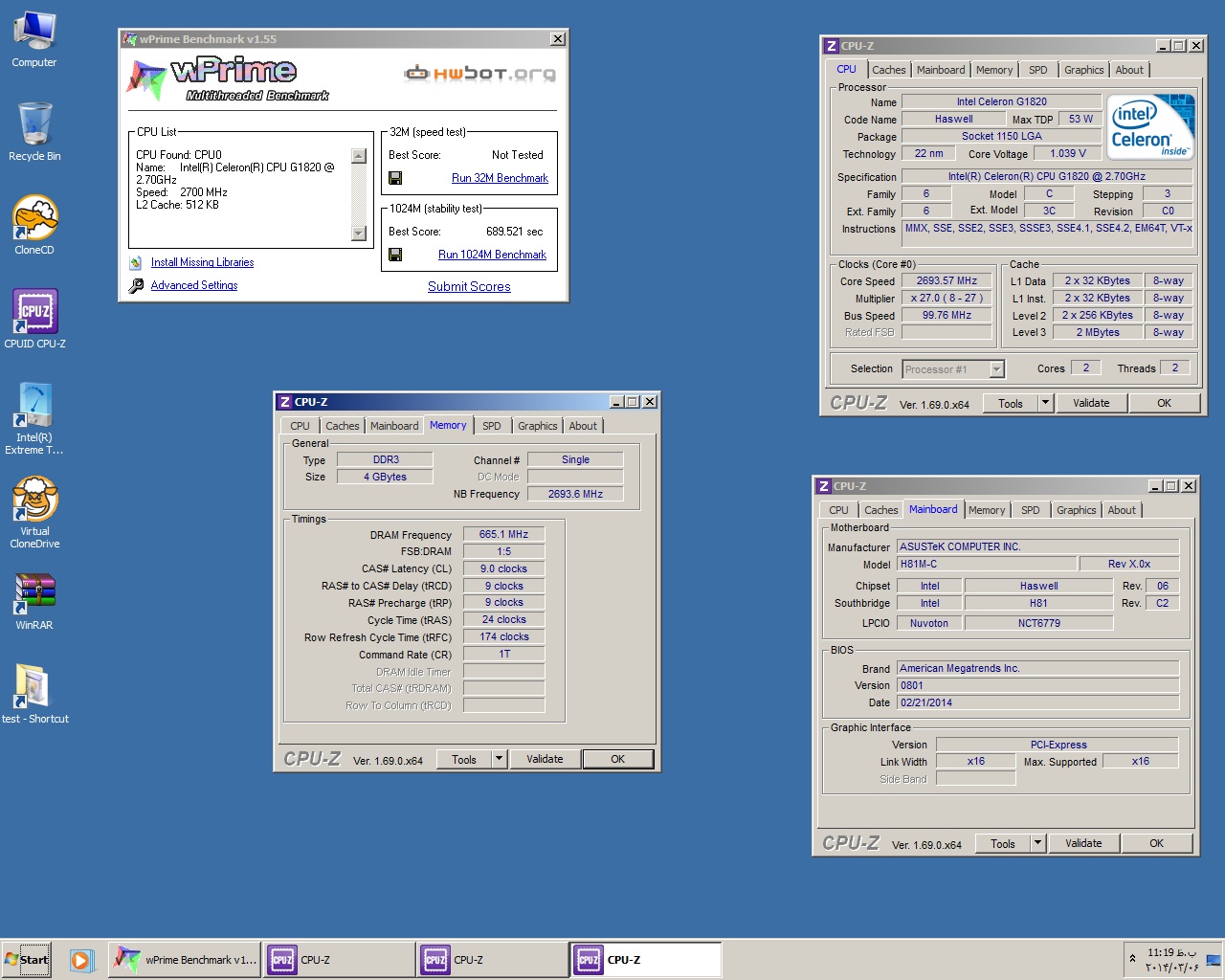
Task: Click the highlighted third CPU-Z taskbar button
Action: tap(646, 960)
